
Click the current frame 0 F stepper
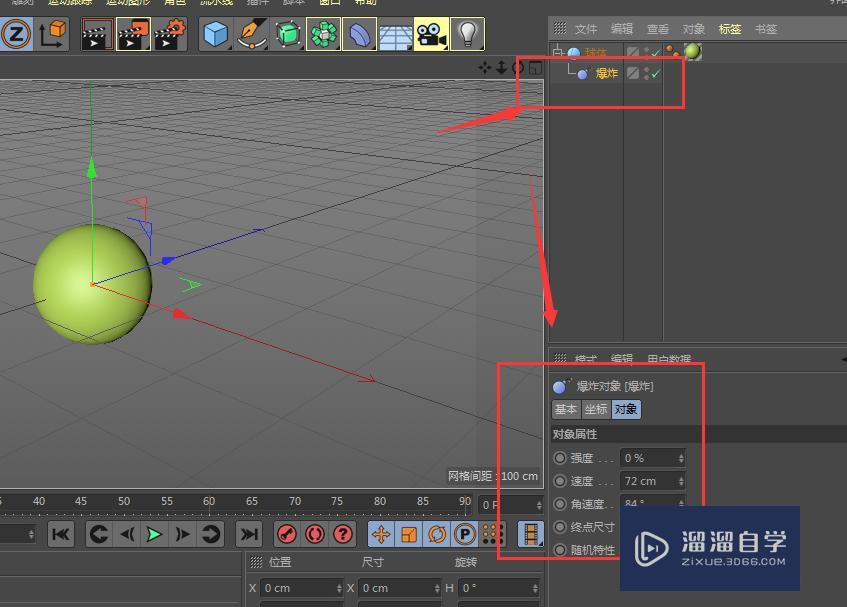click(539, 505)
